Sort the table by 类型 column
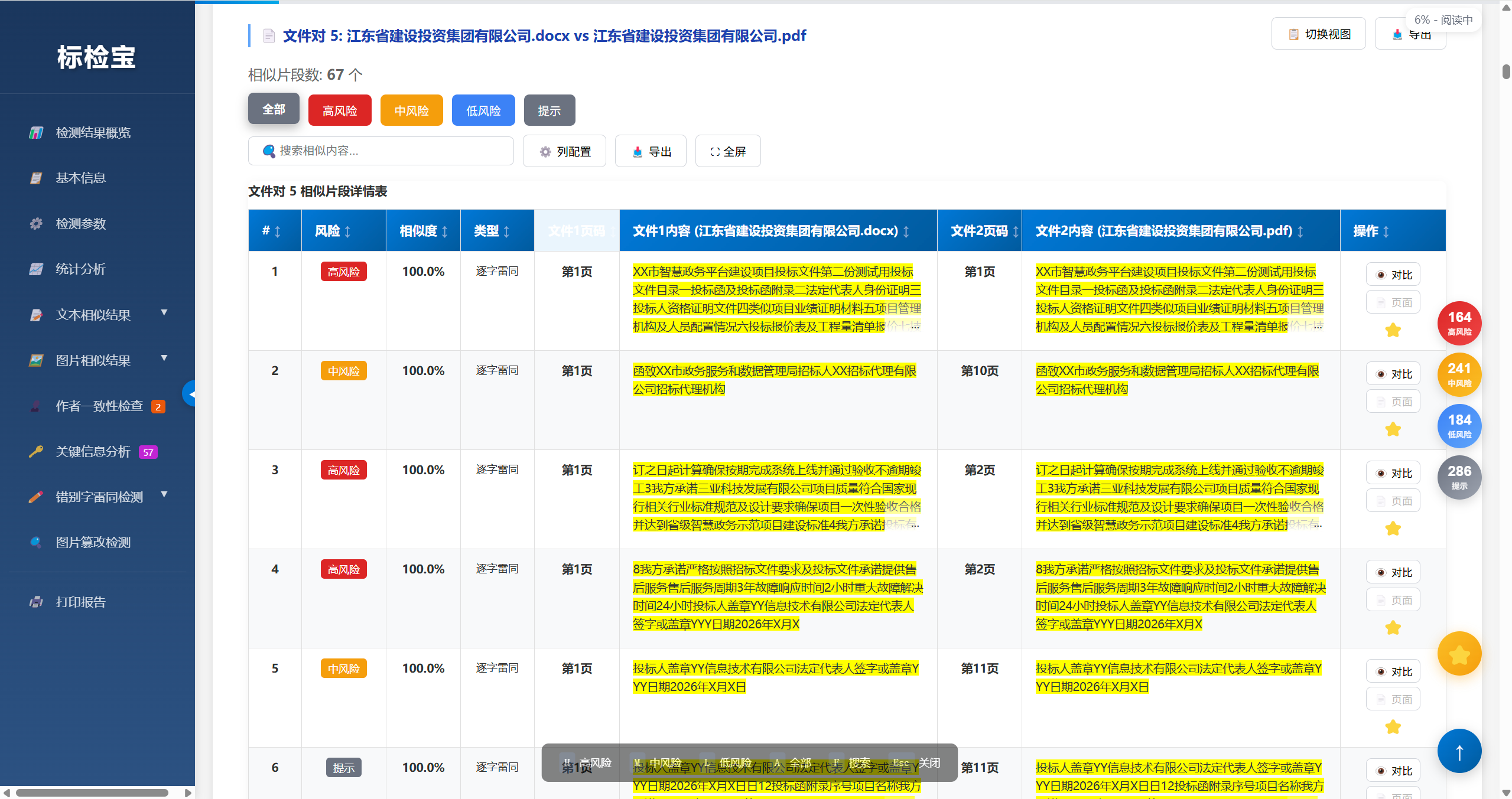The image size is (1512, 799). coord(497,231)
